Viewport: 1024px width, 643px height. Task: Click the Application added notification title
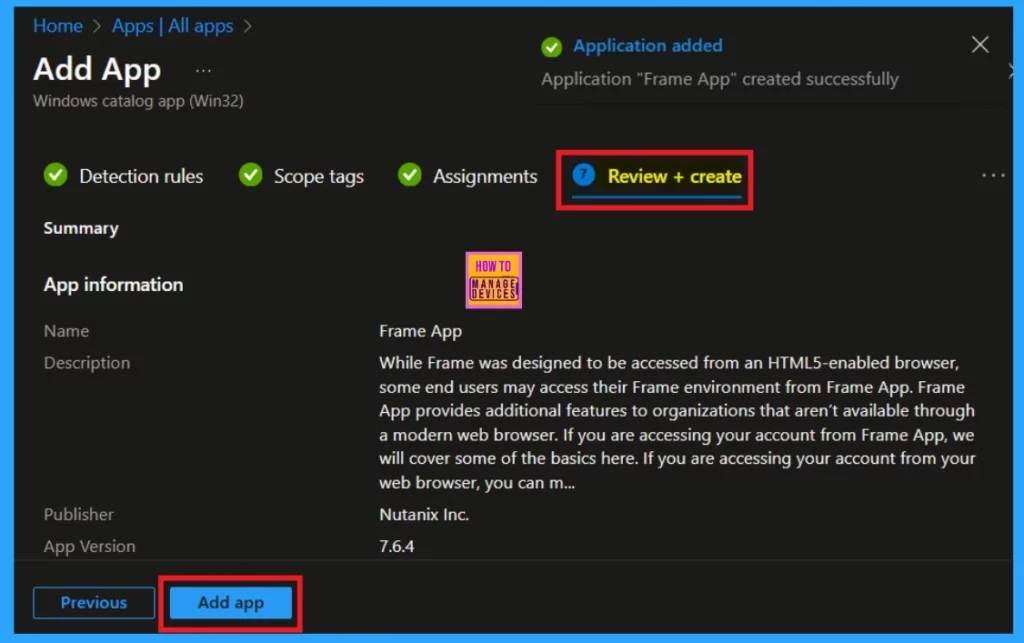648,46
